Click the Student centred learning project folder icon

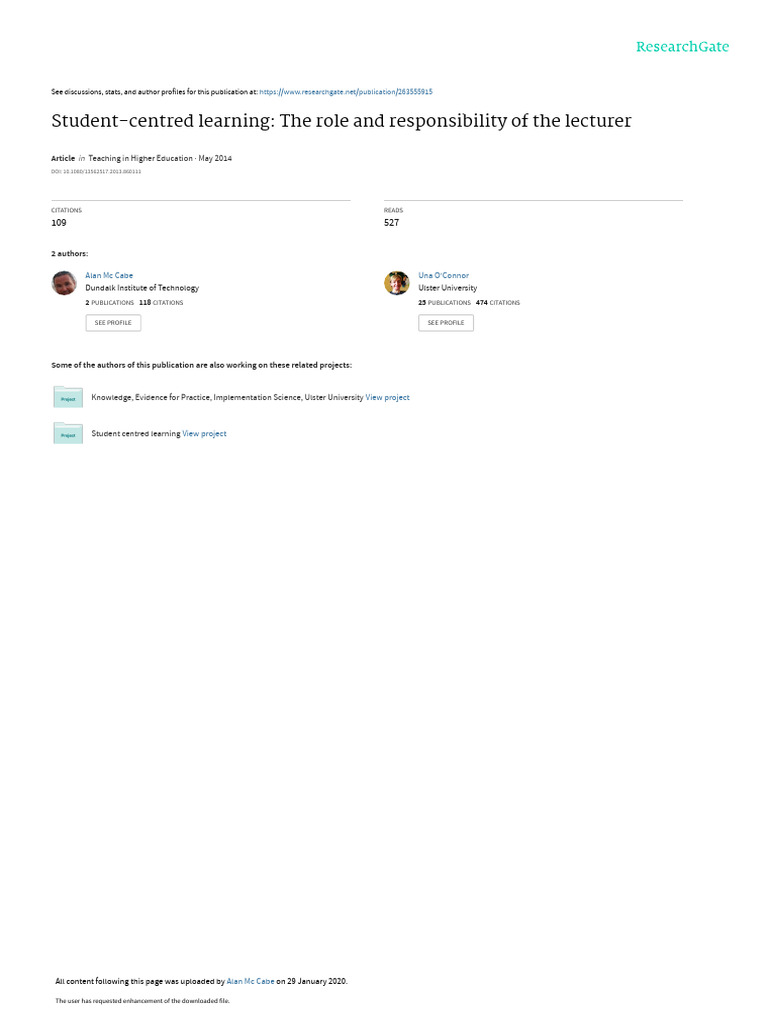pos(68,433)
